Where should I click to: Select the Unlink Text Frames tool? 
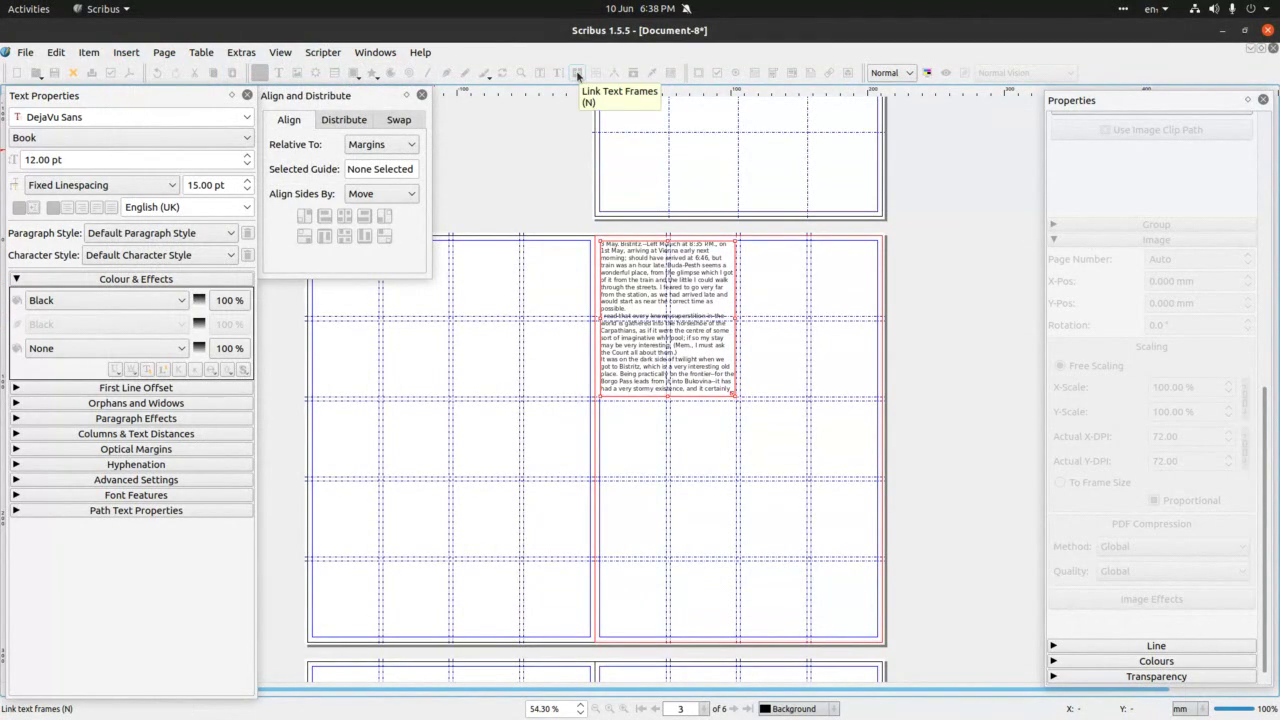point(596,73)
